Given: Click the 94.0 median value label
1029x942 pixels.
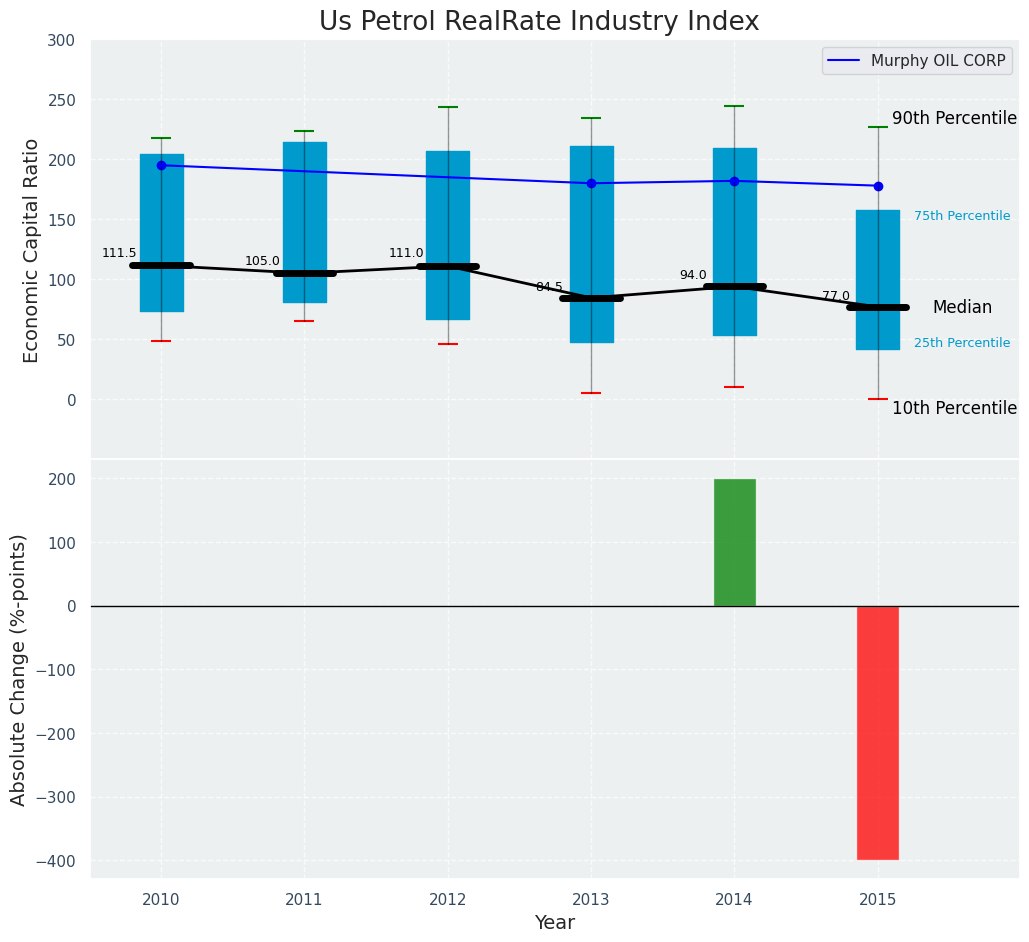Looking at the screenshot, I should (x=693, y=275).
